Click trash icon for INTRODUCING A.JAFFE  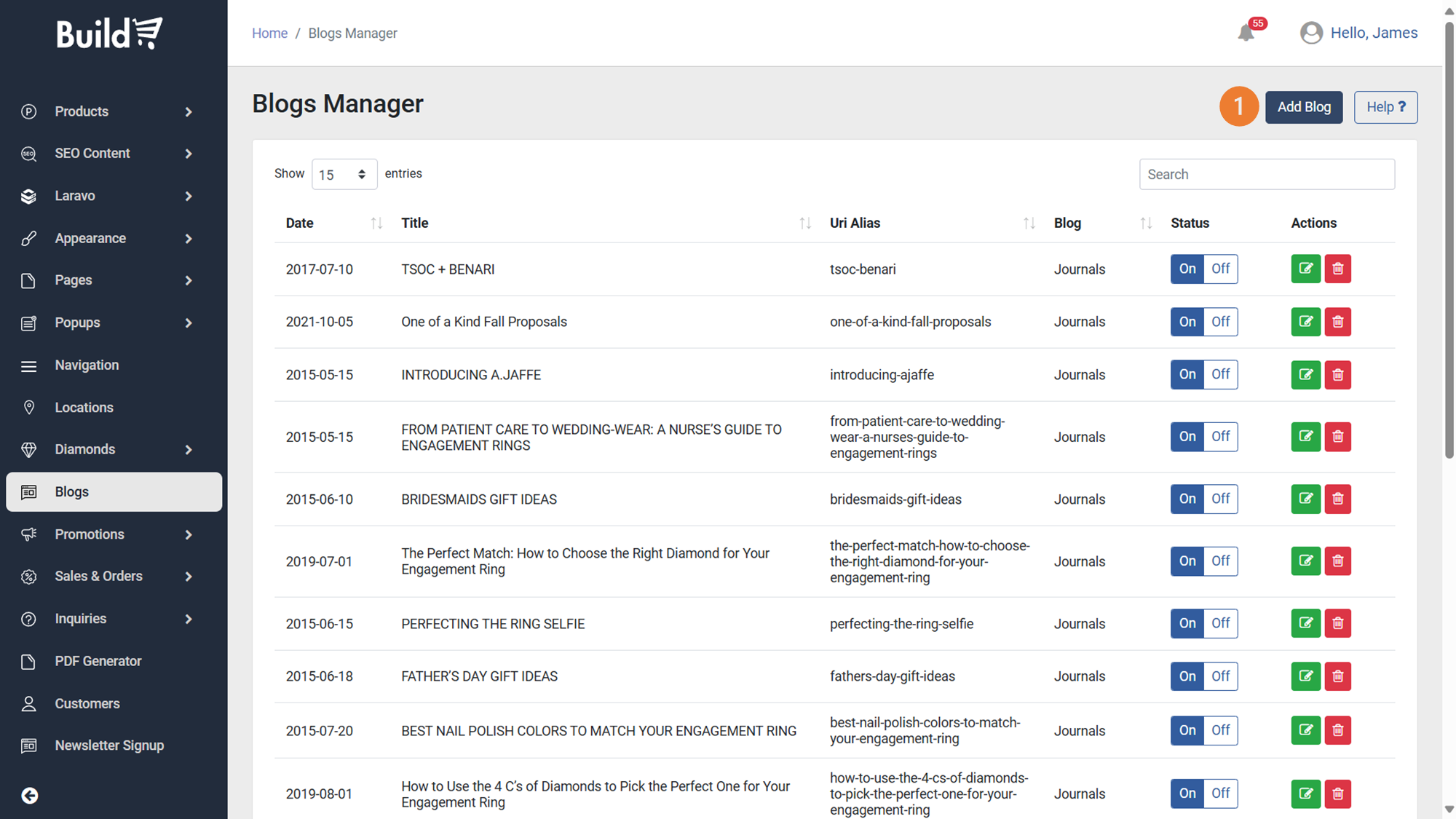click(1337, 374)
